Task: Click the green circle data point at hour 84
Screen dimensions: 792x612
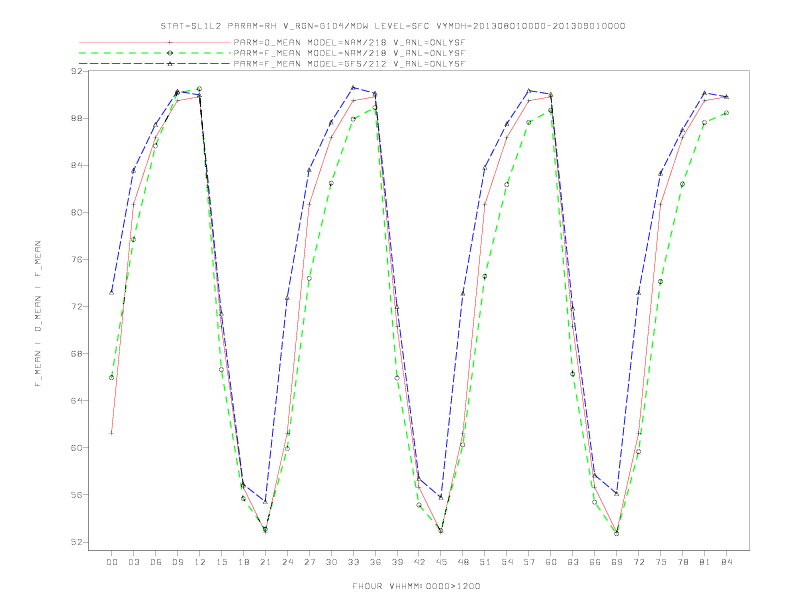Action: [x=726, y=113]
